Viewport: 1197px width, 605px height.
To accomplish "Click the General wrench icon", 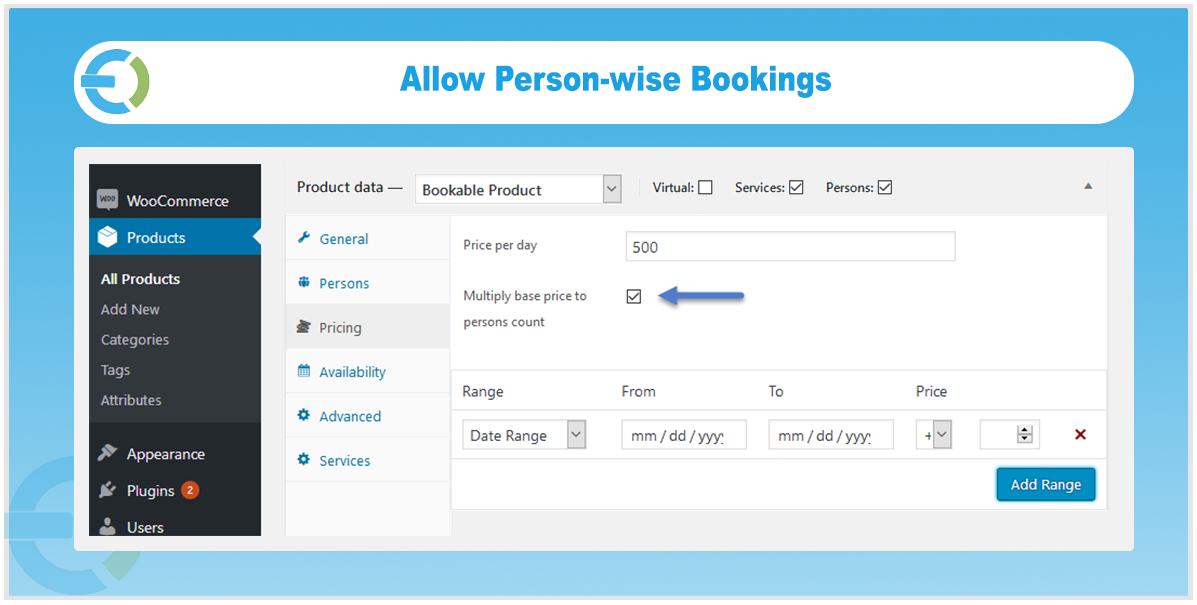I will [304, 239].
